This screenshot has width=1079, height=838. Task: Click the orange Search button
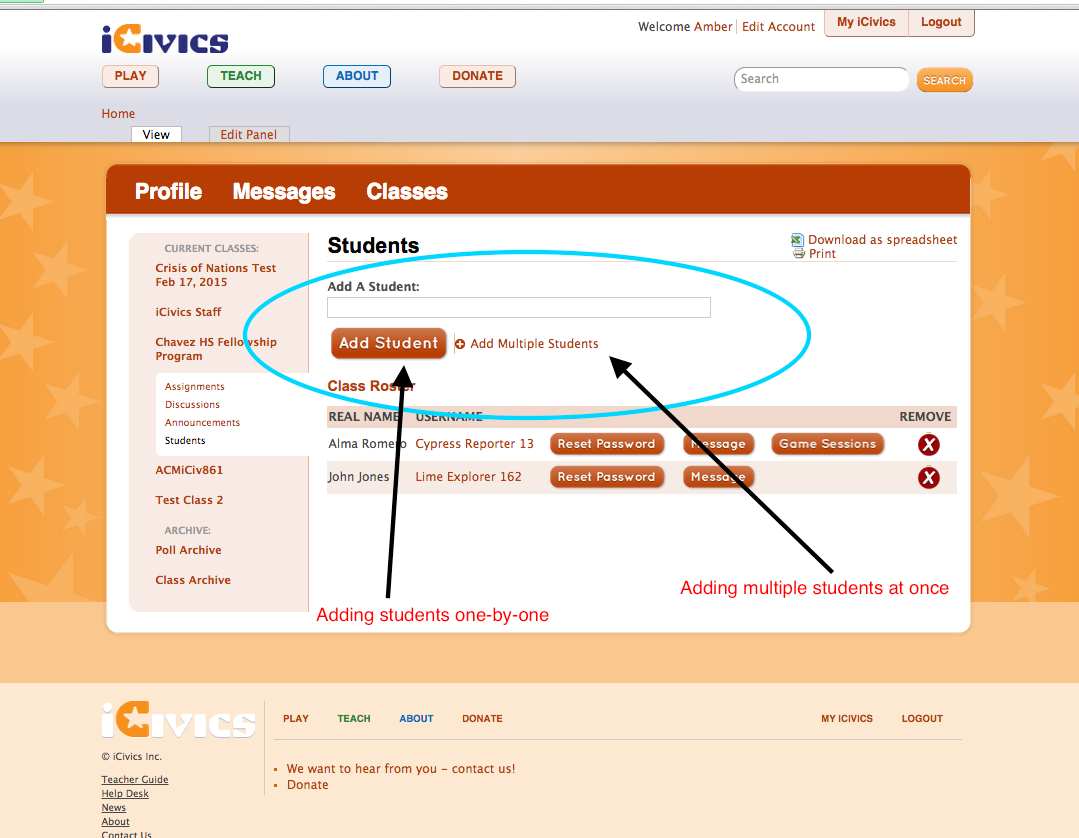pos(944,80)
